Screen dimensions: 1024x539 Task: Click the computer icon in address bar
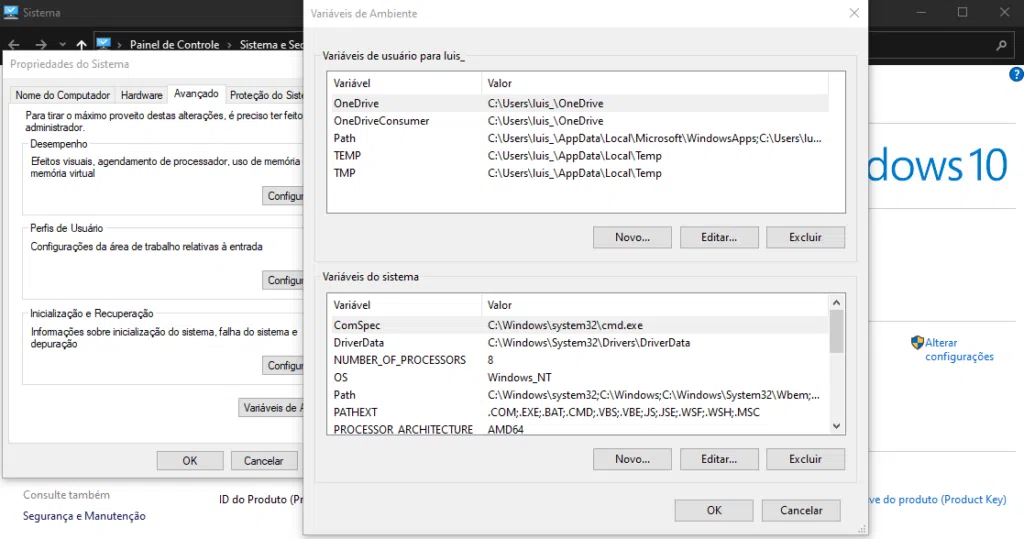[103, 44]
